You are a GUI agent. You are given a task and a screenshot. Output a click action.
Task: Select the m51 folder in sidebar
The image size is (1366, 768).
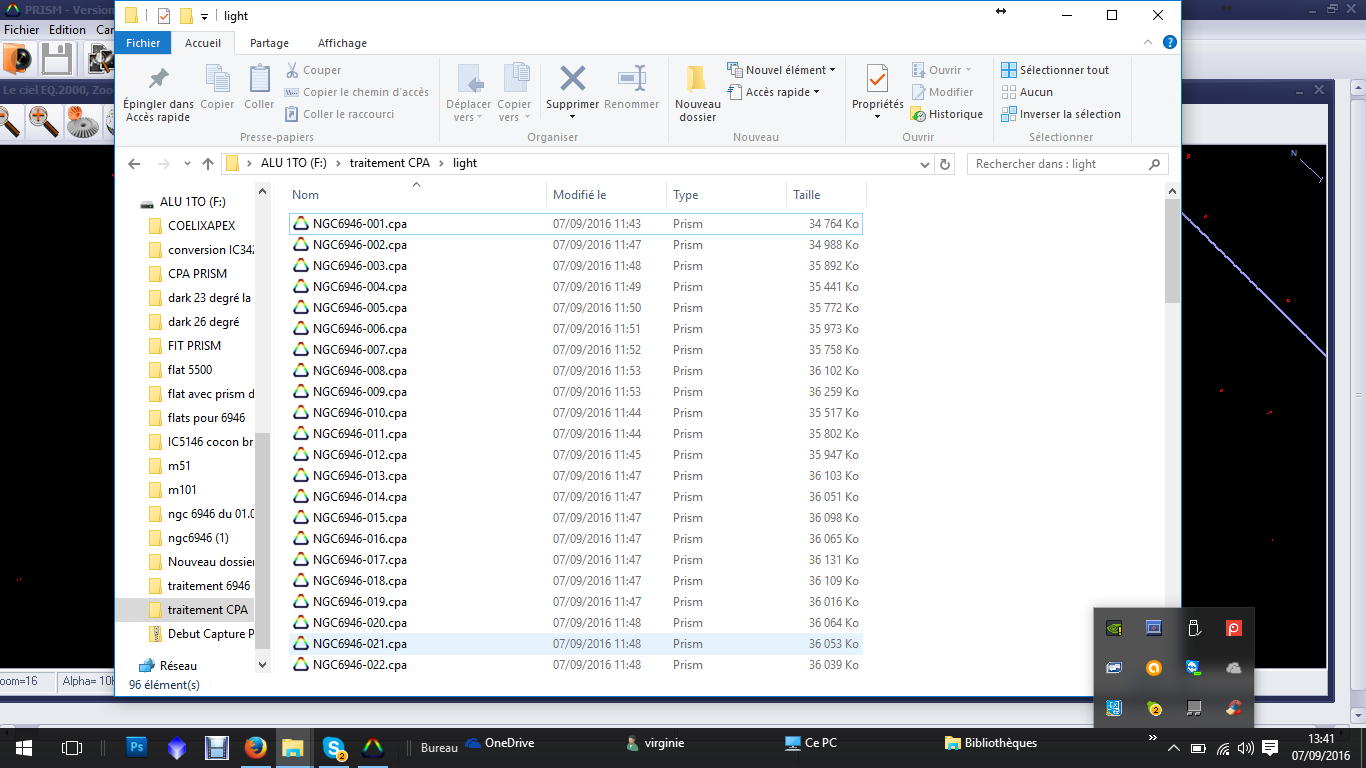tap(180, 466)
